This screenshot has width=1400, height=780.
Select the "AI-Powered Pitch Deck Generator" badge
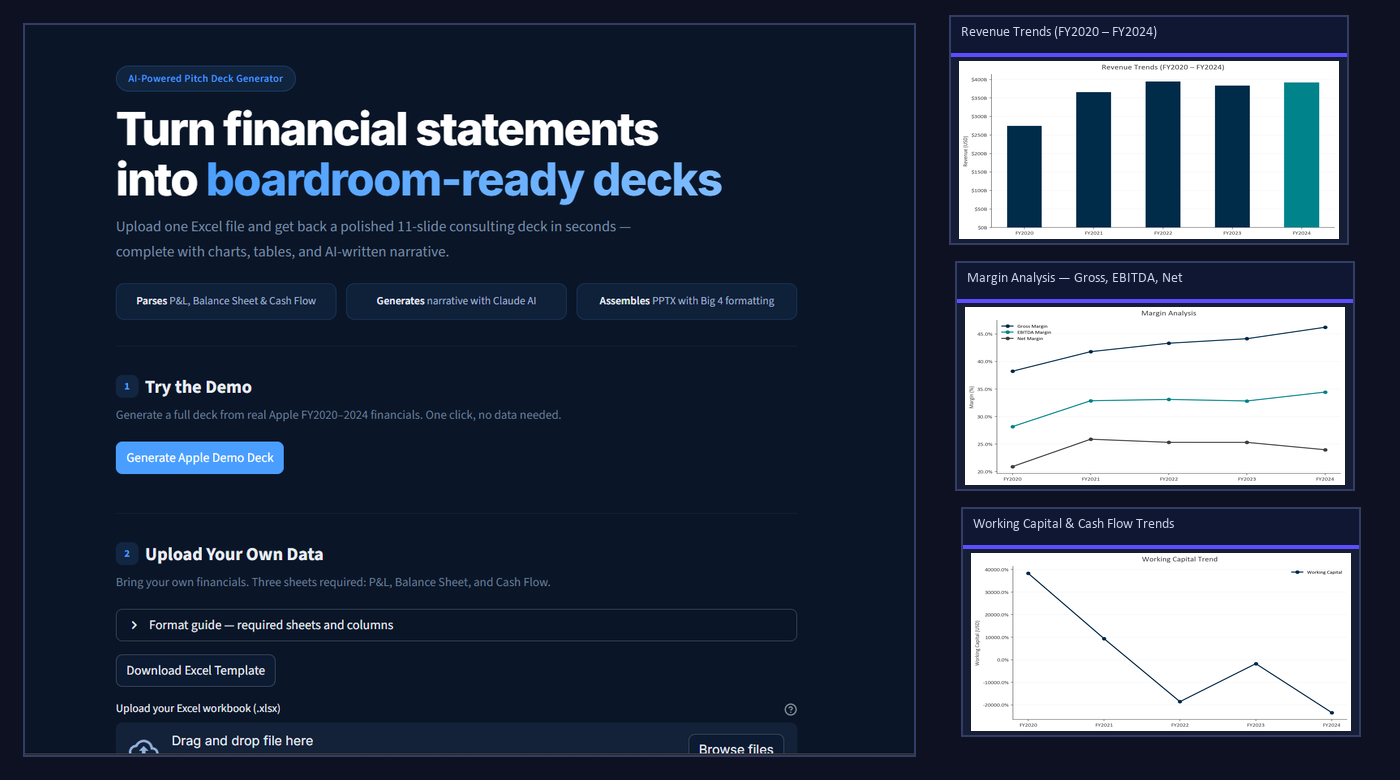(x=205, y=78)
